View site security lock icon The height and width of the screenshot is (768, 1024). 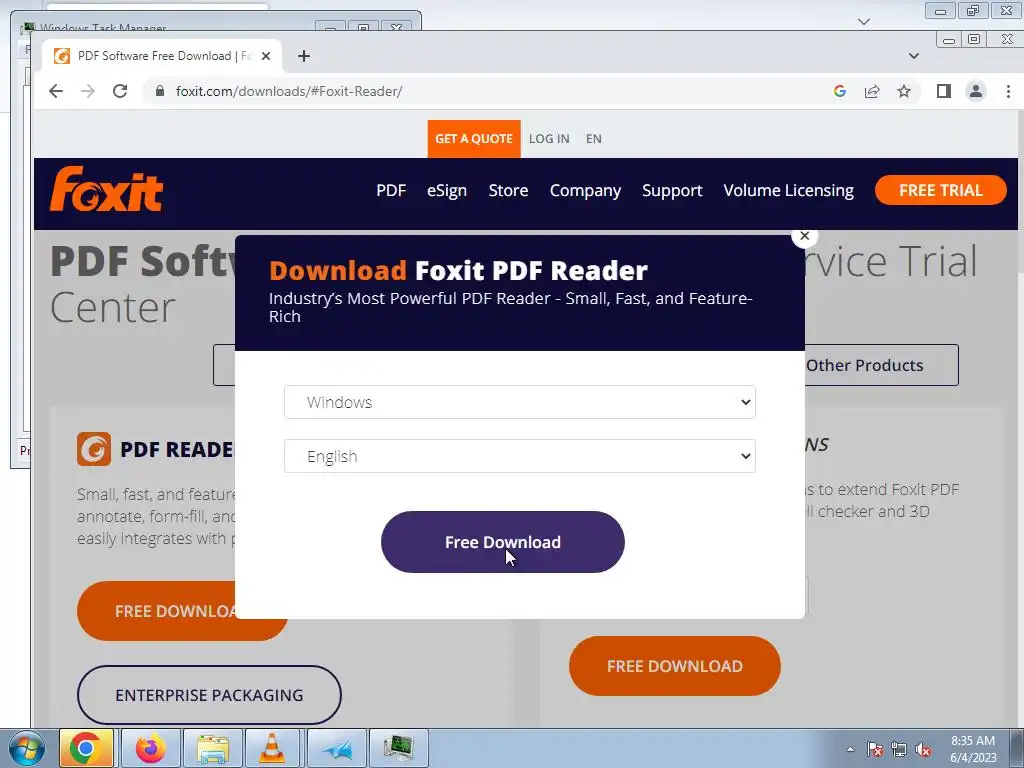coord(159,91)
